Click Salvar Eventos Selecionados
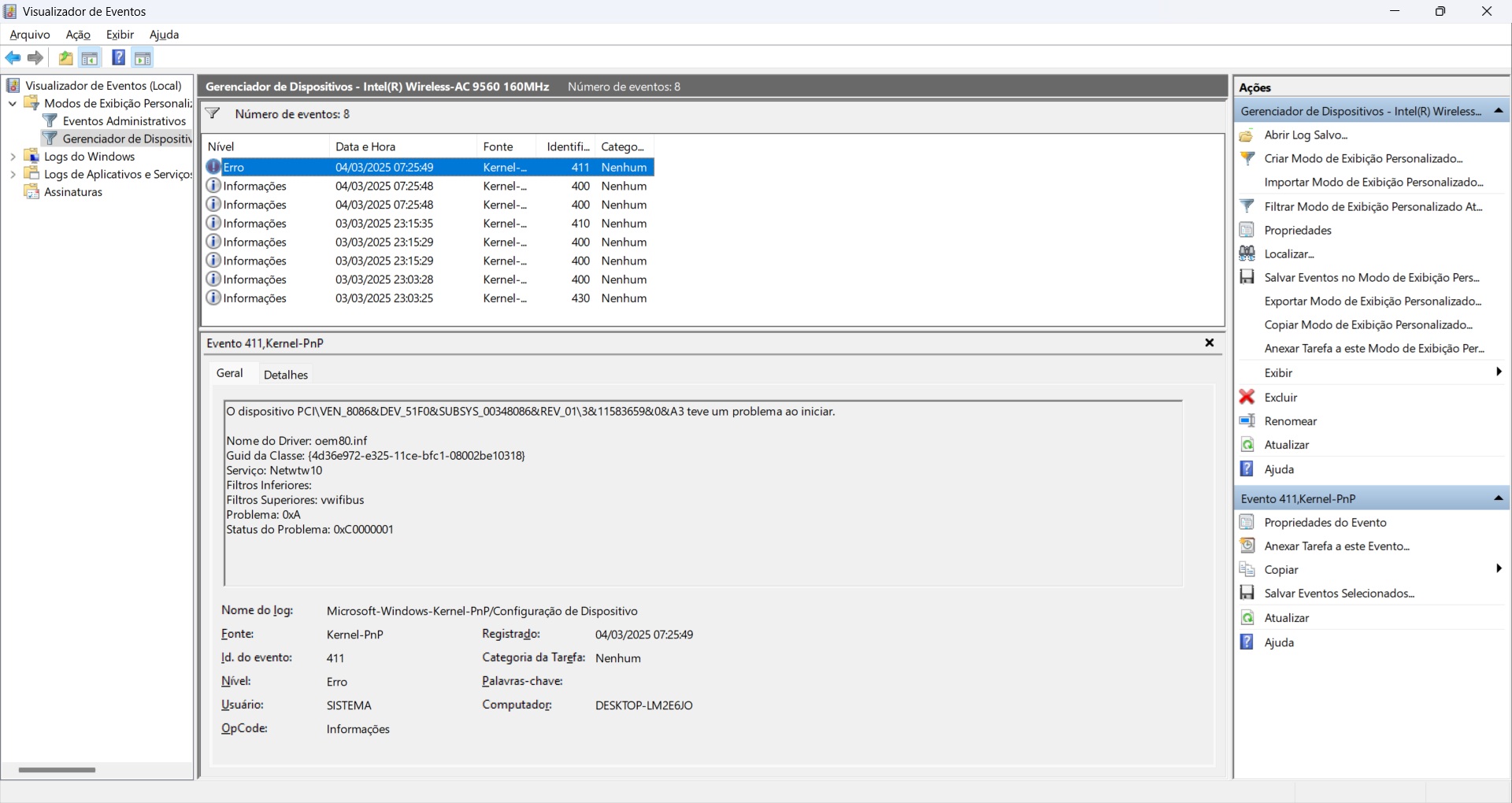The height and width of the screenshot is (803, 1512). pyautogui.click(x=1339, y=594)
